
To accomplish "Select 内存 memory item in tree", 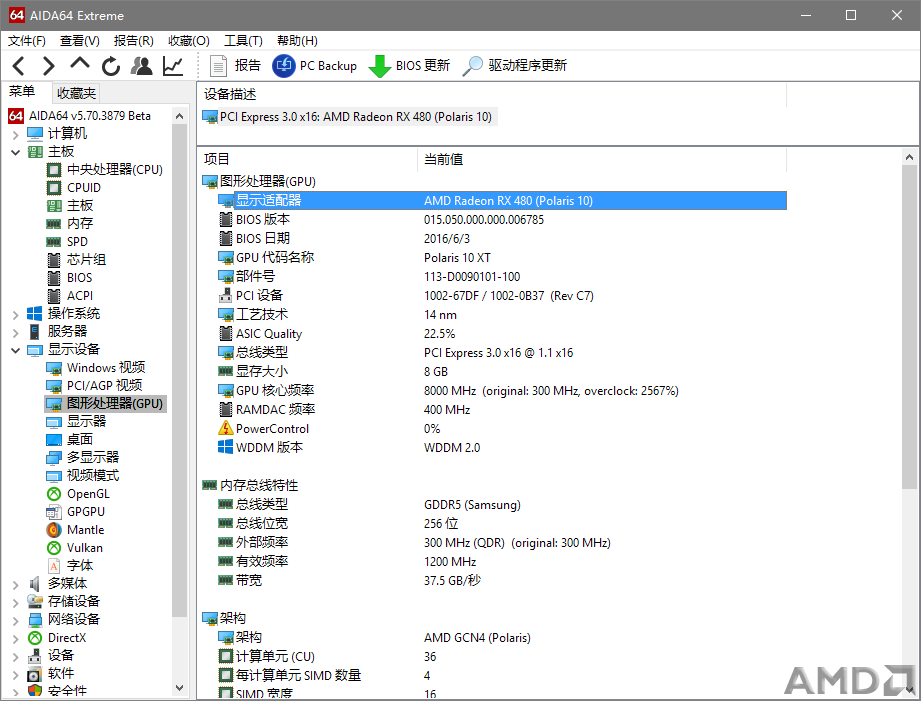I will (79, 224).
